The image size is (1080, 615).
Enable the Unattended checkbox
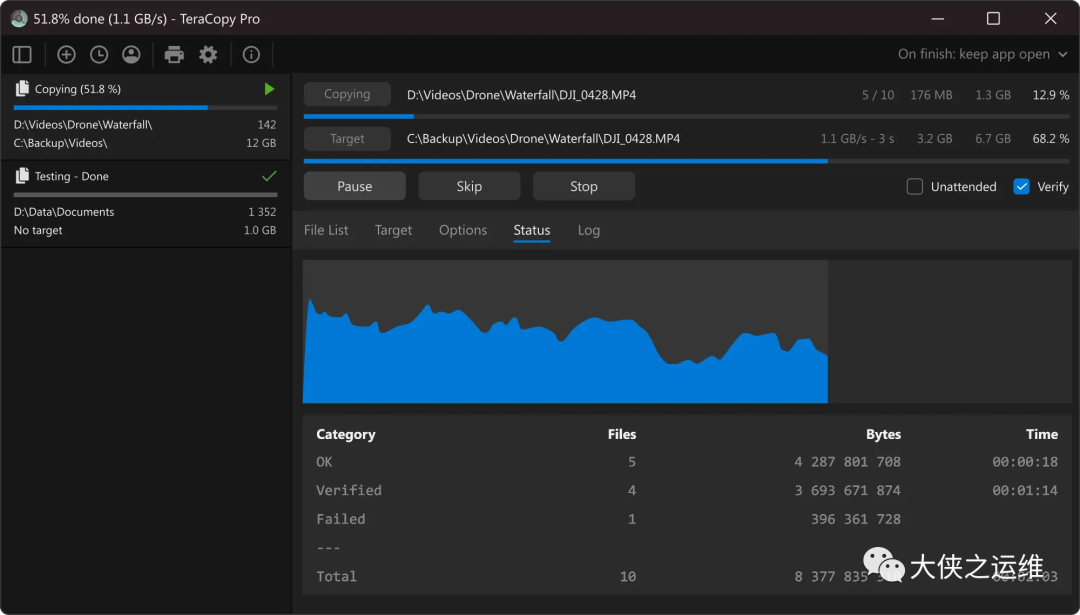click(914, 186)
